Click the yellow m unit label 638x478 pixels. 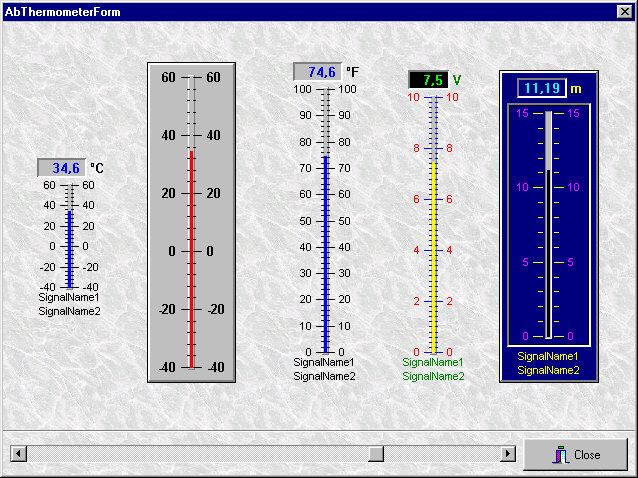coord(576,89)
